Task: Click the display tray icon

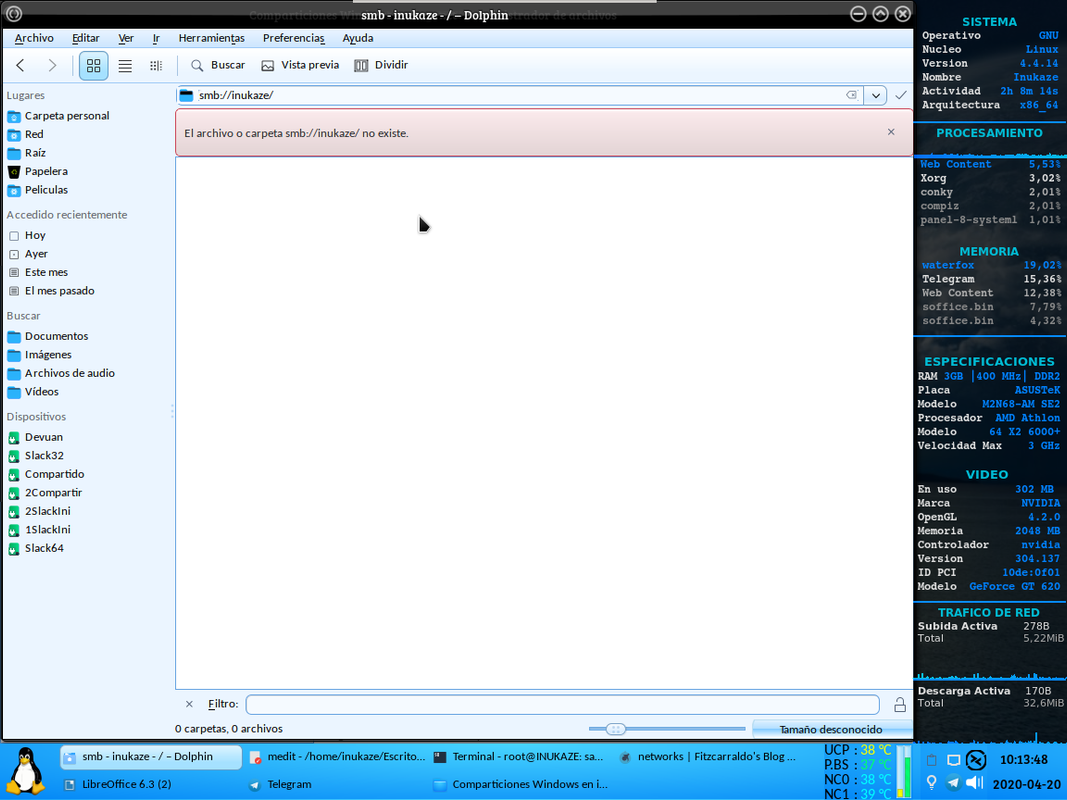Action: [x=953, y=760]
